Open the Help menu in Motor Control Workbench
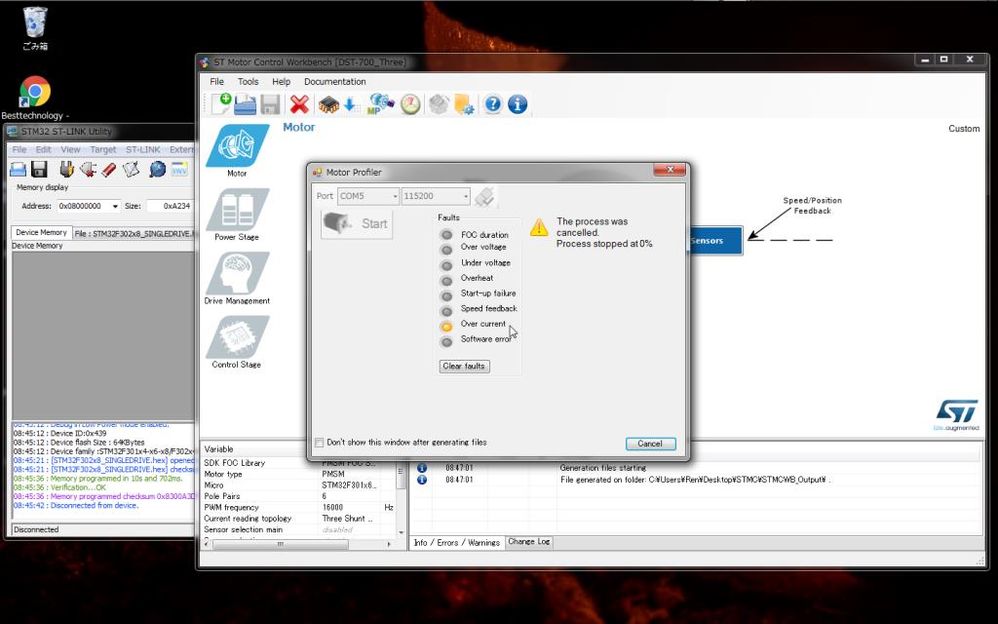998x624 pixels. click(281, 82)
